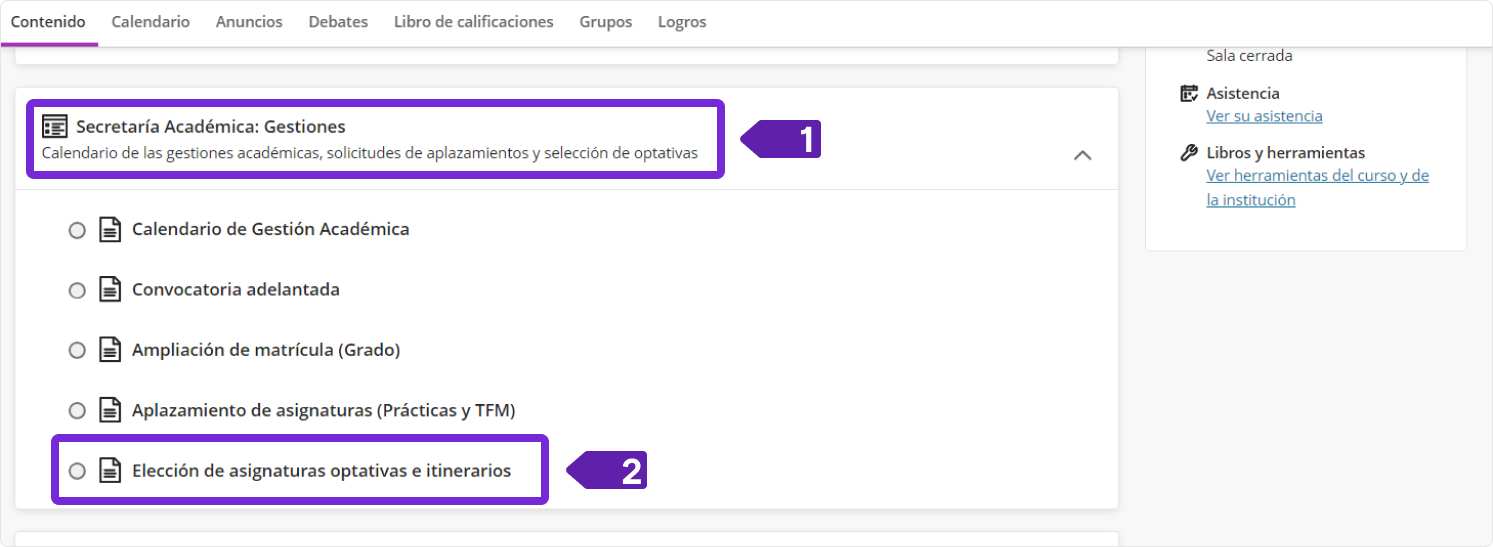The height and width of the screenshot is (547, 1493).
Task: Mark the Convocatoria adelantada progress circle
Action: pos(77,290)
